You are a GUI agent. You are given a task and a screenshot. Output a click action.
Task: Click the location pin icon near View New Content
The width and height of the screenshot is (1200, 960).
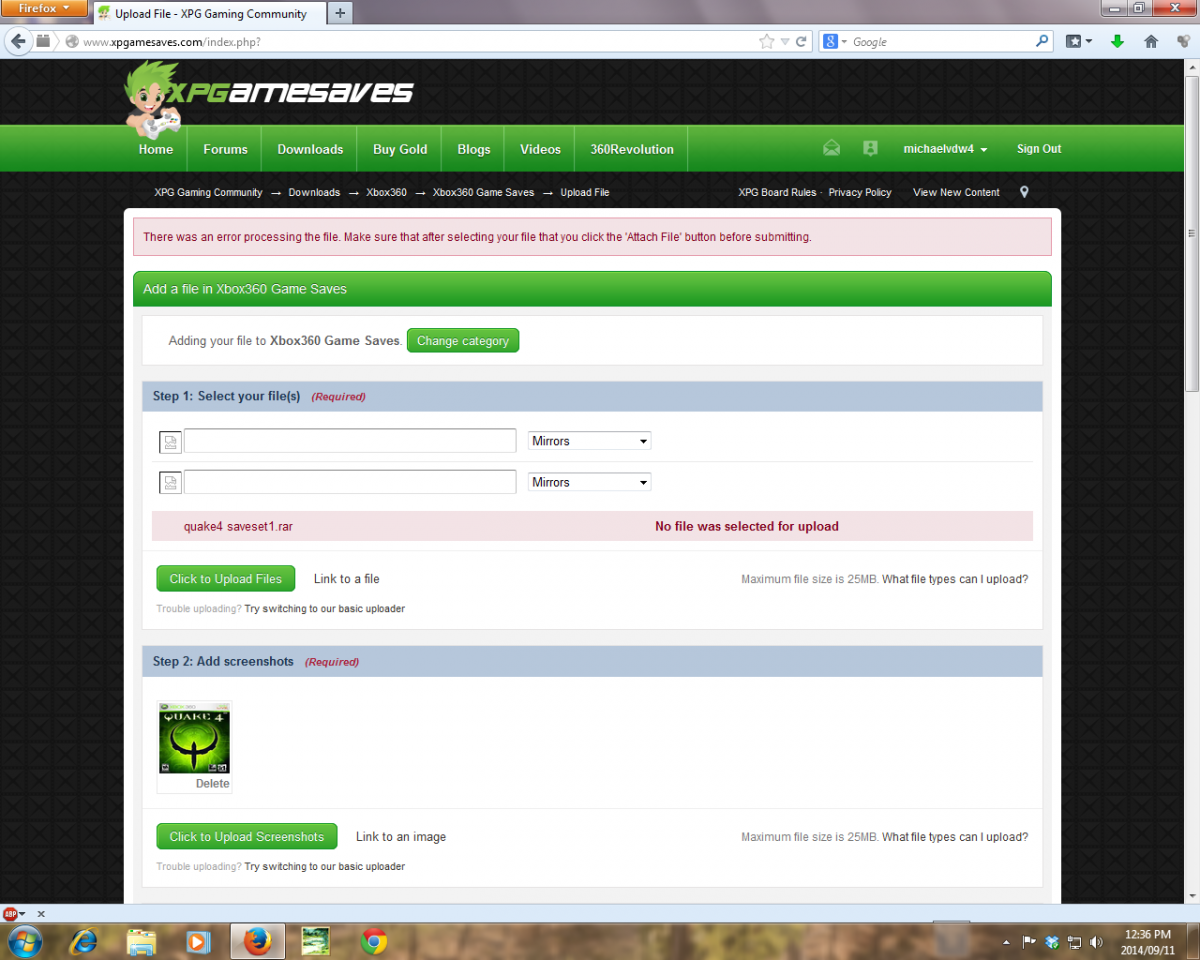pos(1024,192)
